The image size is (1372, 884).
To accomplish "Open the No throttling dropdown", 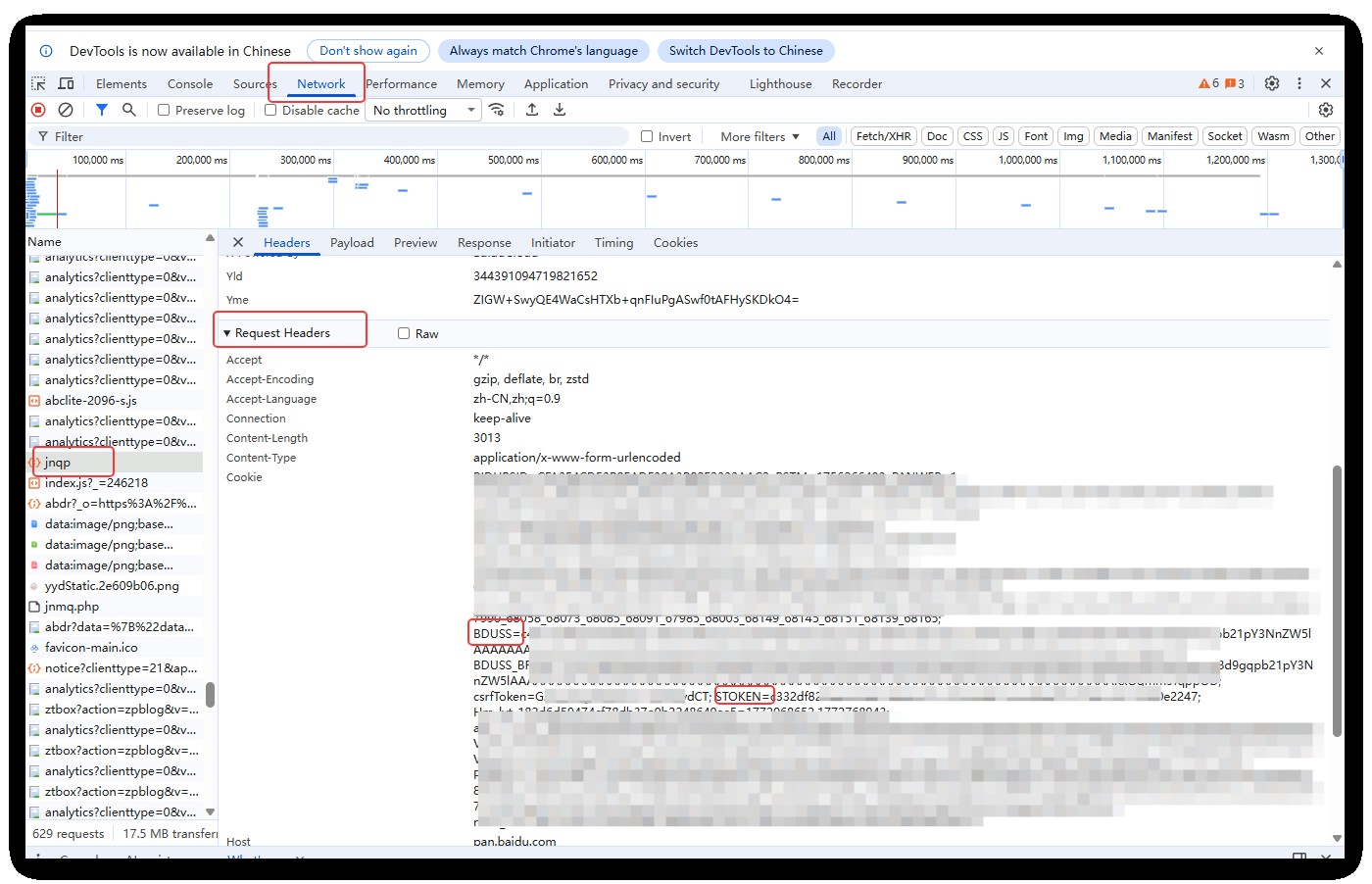I will tap(423, 111).
